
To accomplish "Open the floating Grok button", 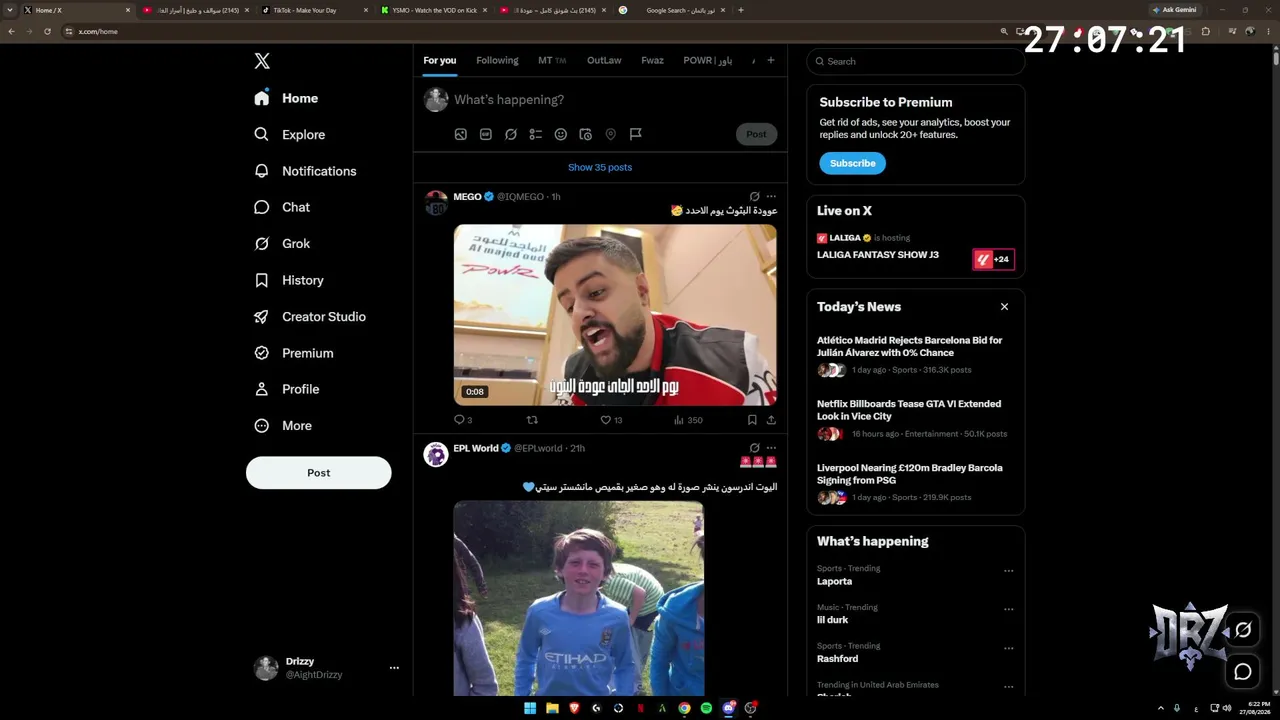I will tap(1243, 630).
